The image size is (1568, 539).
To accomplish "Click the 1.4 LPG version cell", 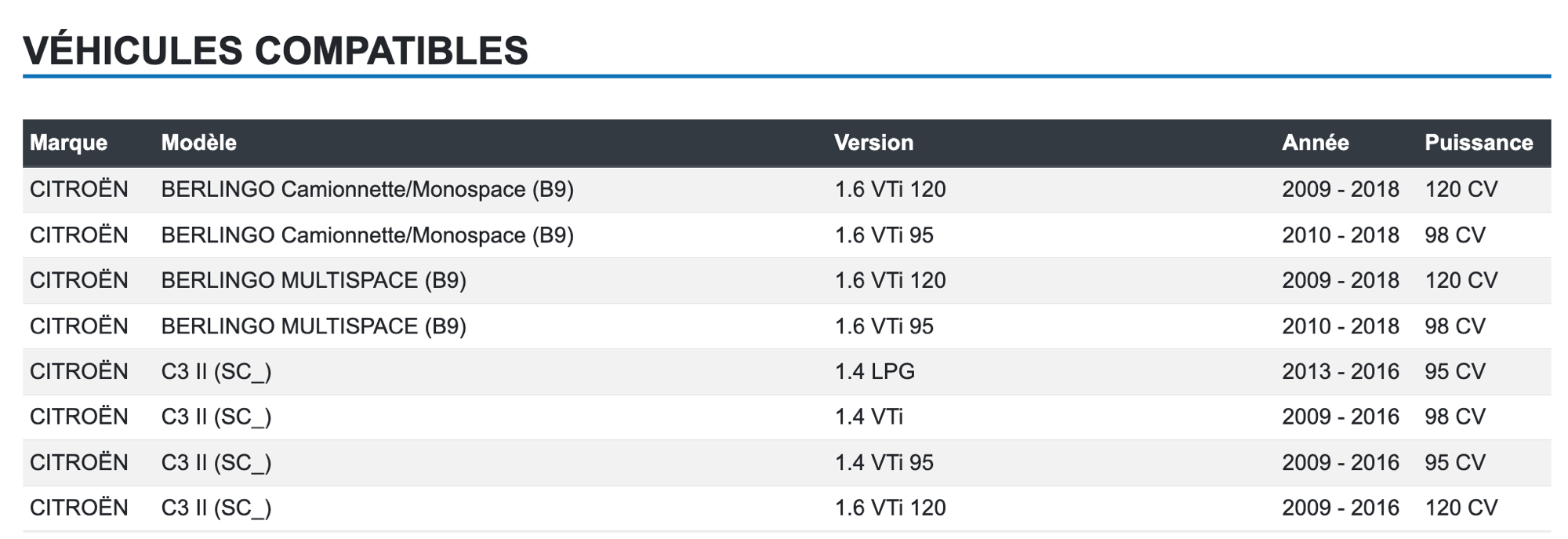I will coord(874,371).
